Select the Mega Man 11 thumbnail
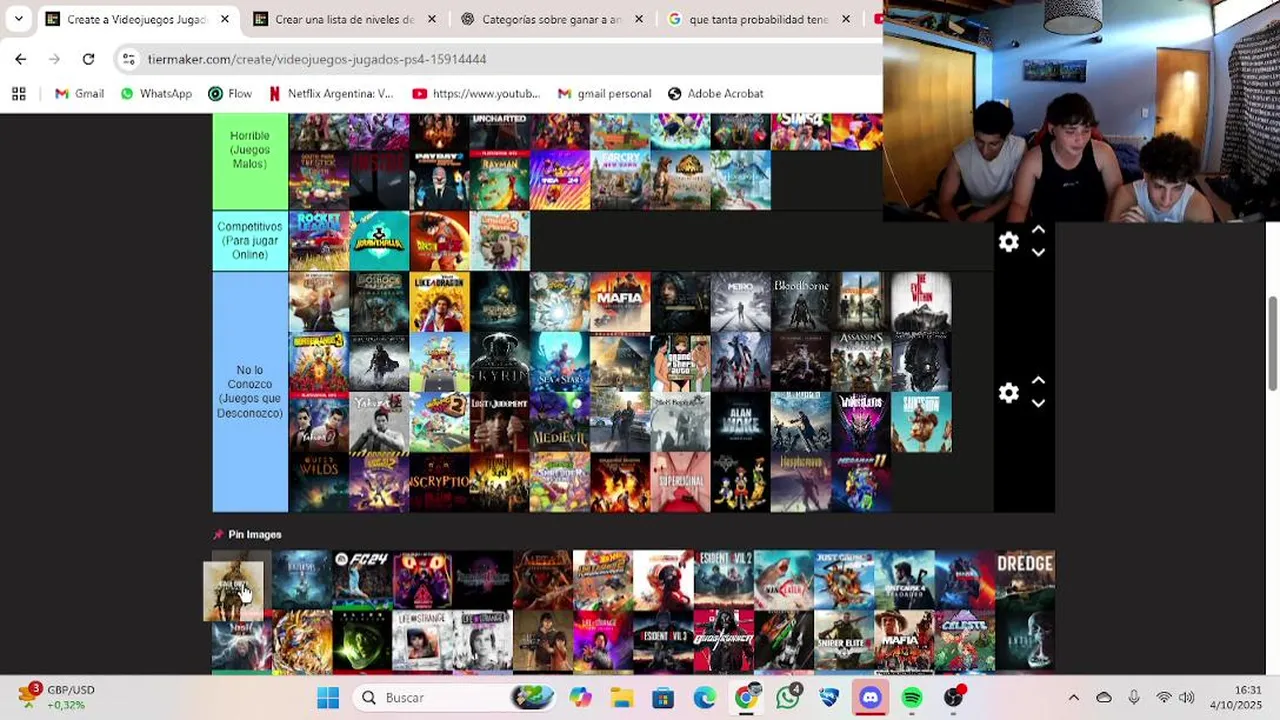The width and height of the screenshot is (1280, 720). [861, 482]
